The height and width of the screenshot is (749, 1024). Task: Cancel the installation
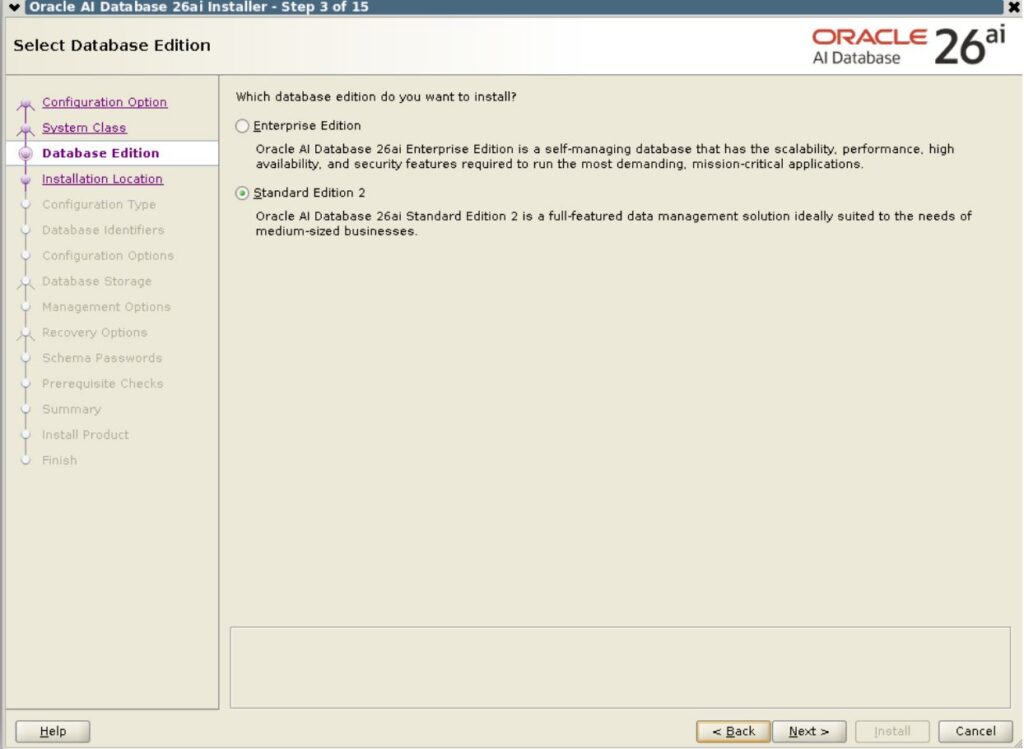pyautogui.click(x=975, y=731)
